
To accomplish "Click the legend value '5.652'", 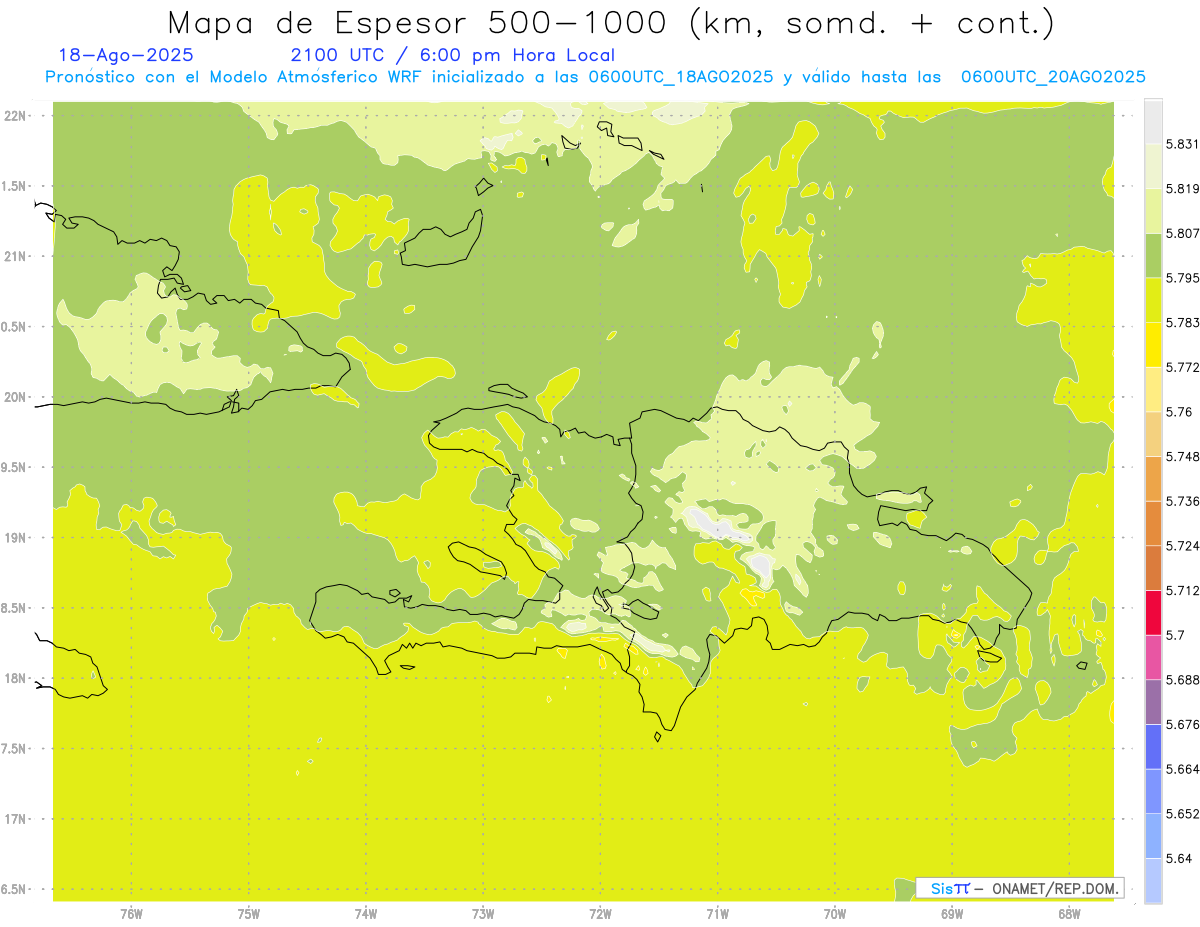I will coord(1182,814).
